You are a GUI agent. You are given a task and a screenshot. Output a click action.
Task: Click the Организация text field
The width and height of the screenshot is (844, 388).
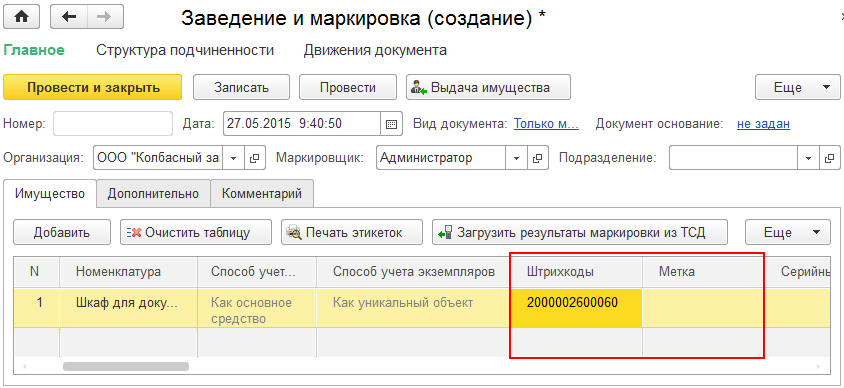(158, 158)
